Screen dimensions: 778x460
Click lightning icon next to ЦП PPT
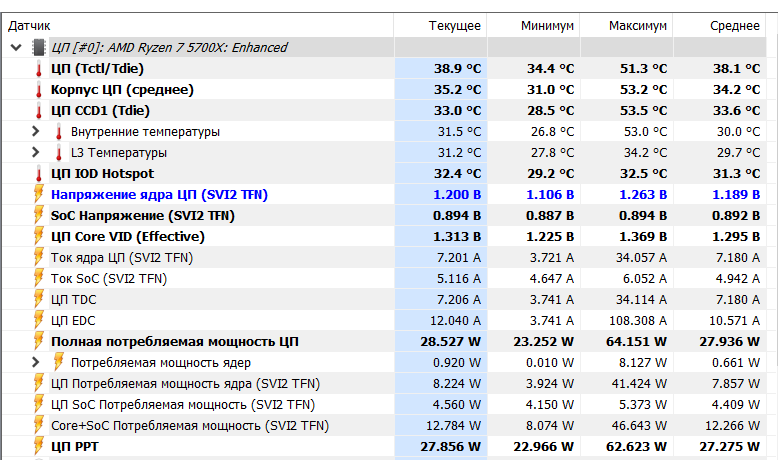tap(38, 446)
